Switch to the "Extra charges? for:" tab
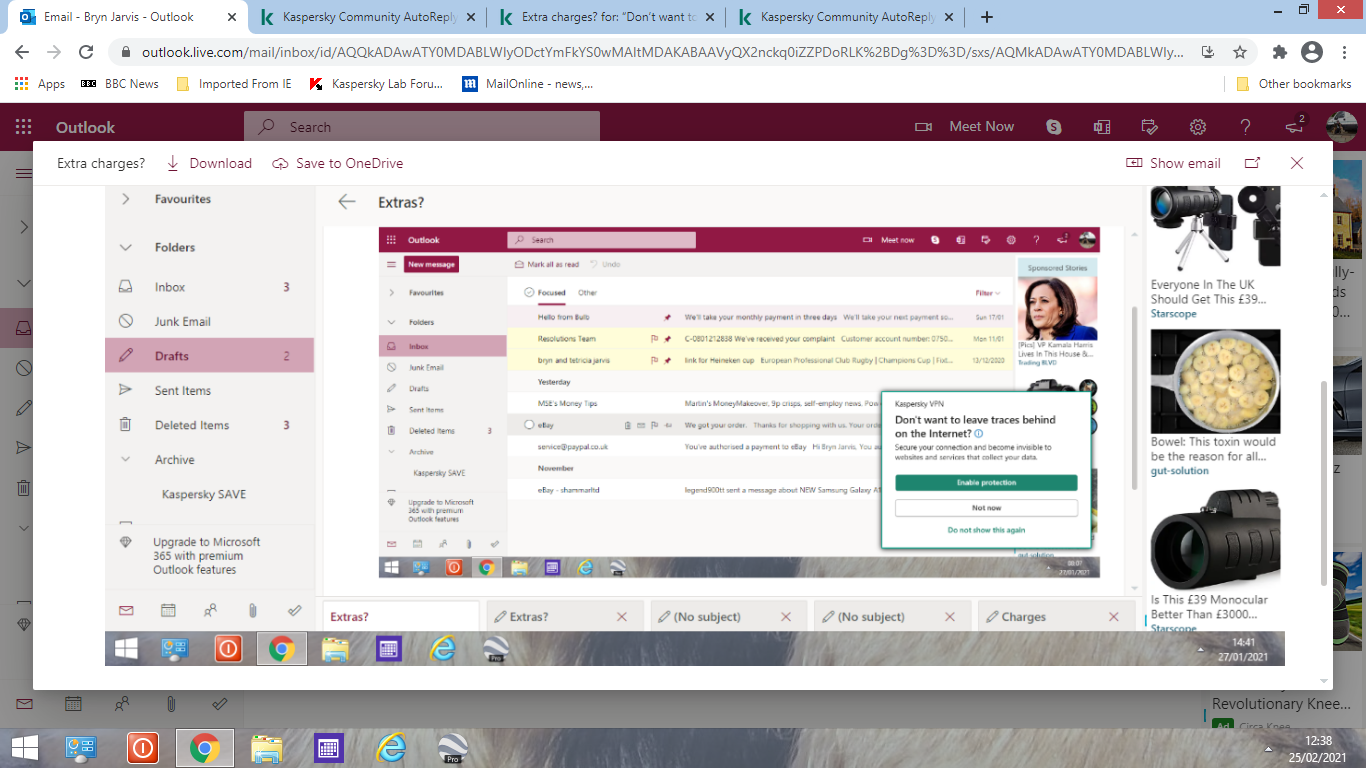 pos(607,17)
